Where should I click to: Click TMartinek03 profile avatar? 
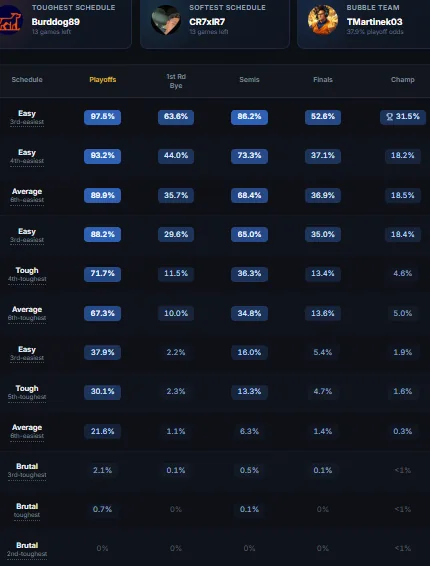pos(323,20)
